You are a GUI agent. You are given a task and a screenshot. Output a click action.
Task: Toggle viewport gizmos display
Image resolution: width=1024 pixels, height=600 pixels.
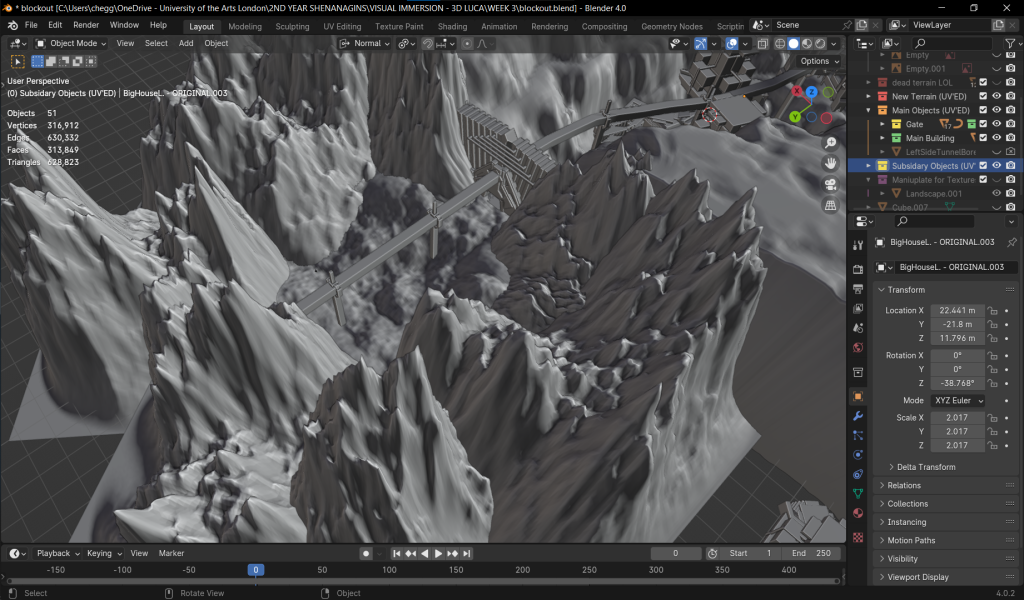(x=700, y=43)
